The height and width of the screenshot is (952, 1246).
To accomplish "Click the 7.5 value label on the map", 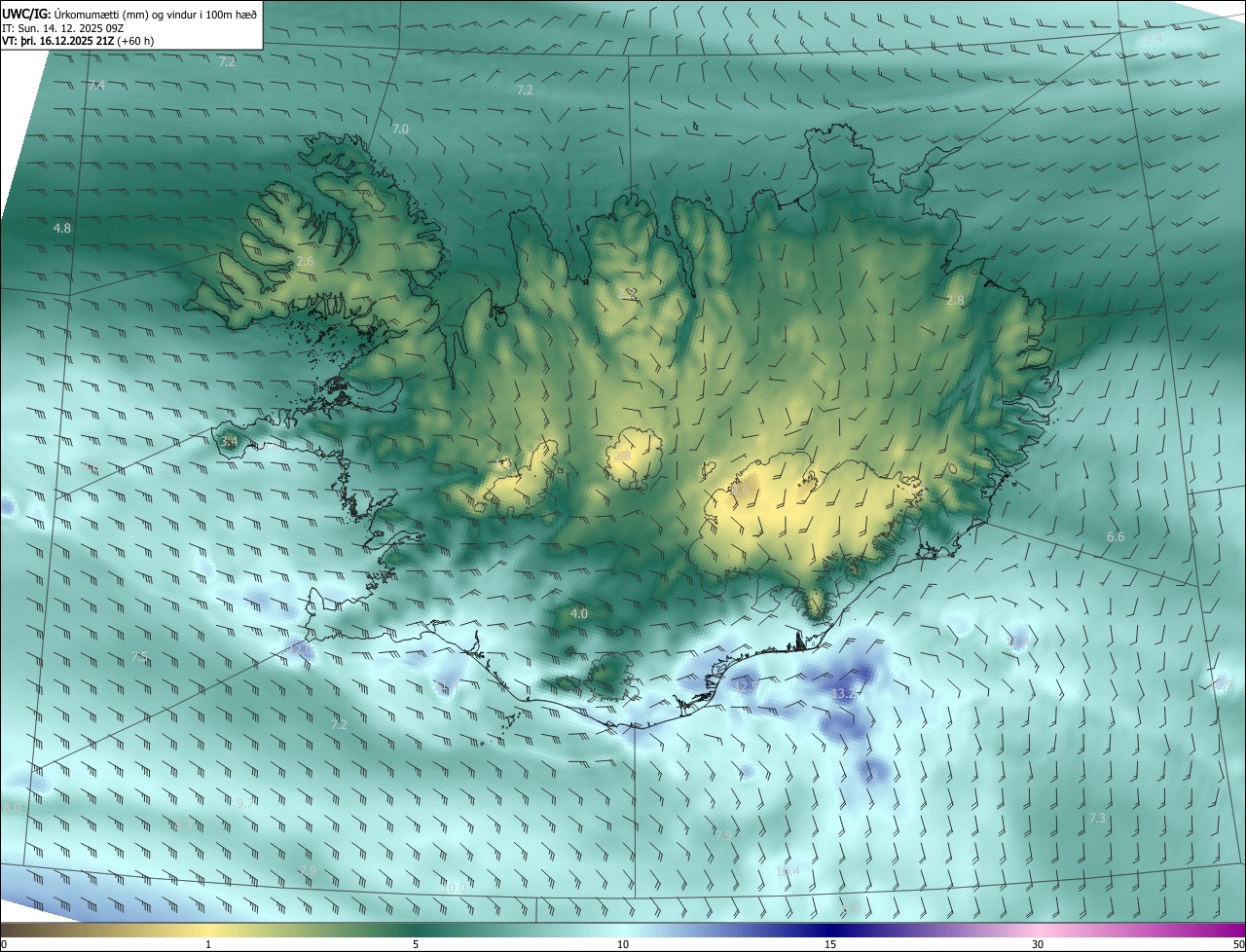I will 139,657.
